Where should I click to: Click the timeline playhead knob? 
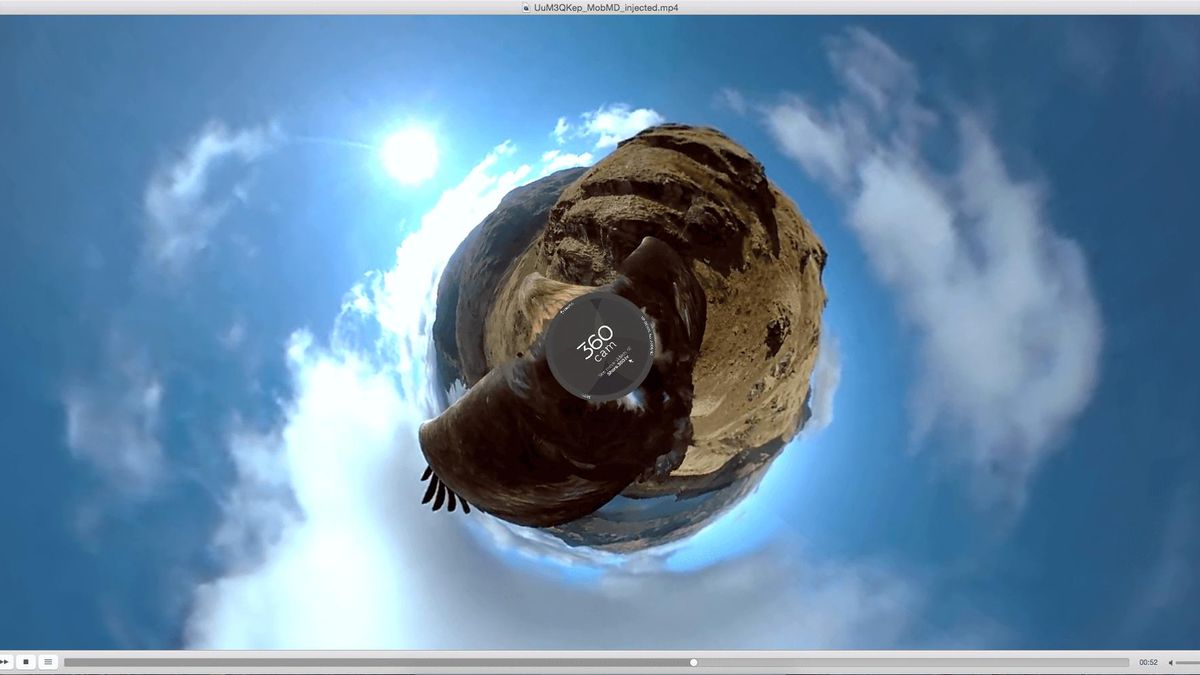pos(693,661)
